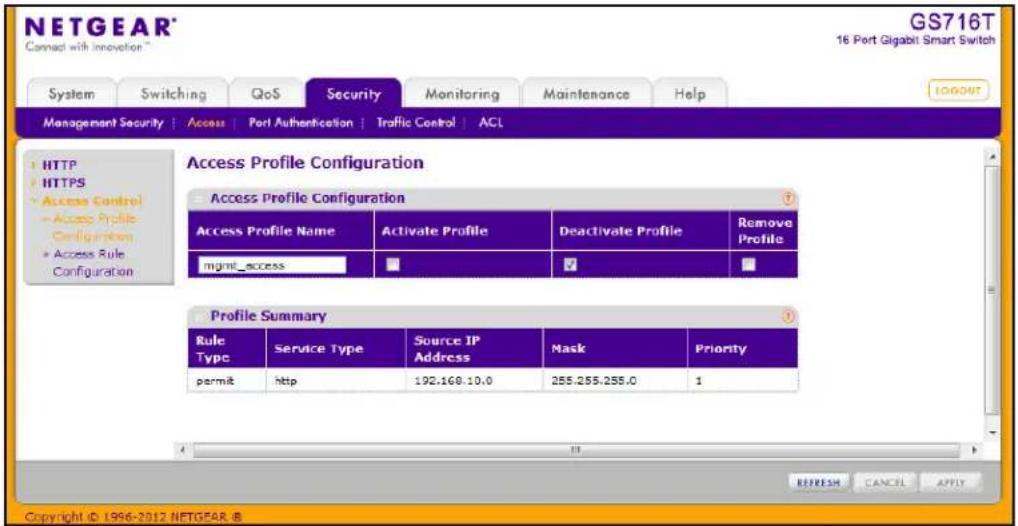Viewport: 1018px width, 526px height.
Task: Select the Security tab
Action: click(354, 94)
